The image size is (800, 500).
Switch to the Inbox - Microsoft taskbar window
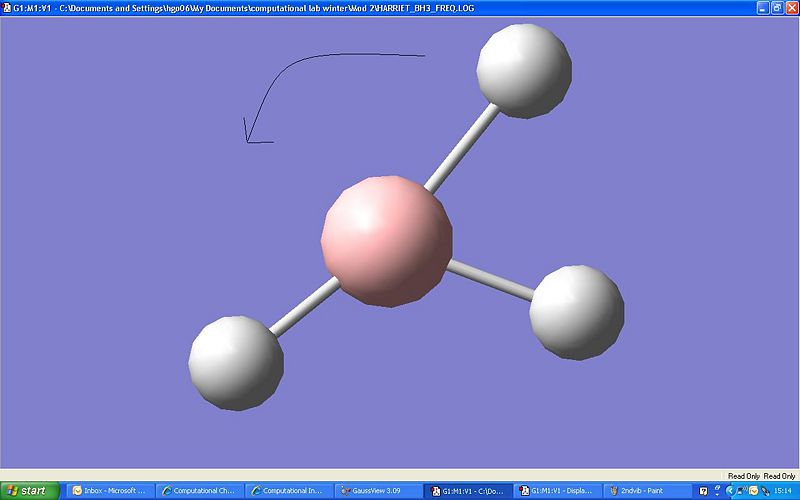click(108, 491)
